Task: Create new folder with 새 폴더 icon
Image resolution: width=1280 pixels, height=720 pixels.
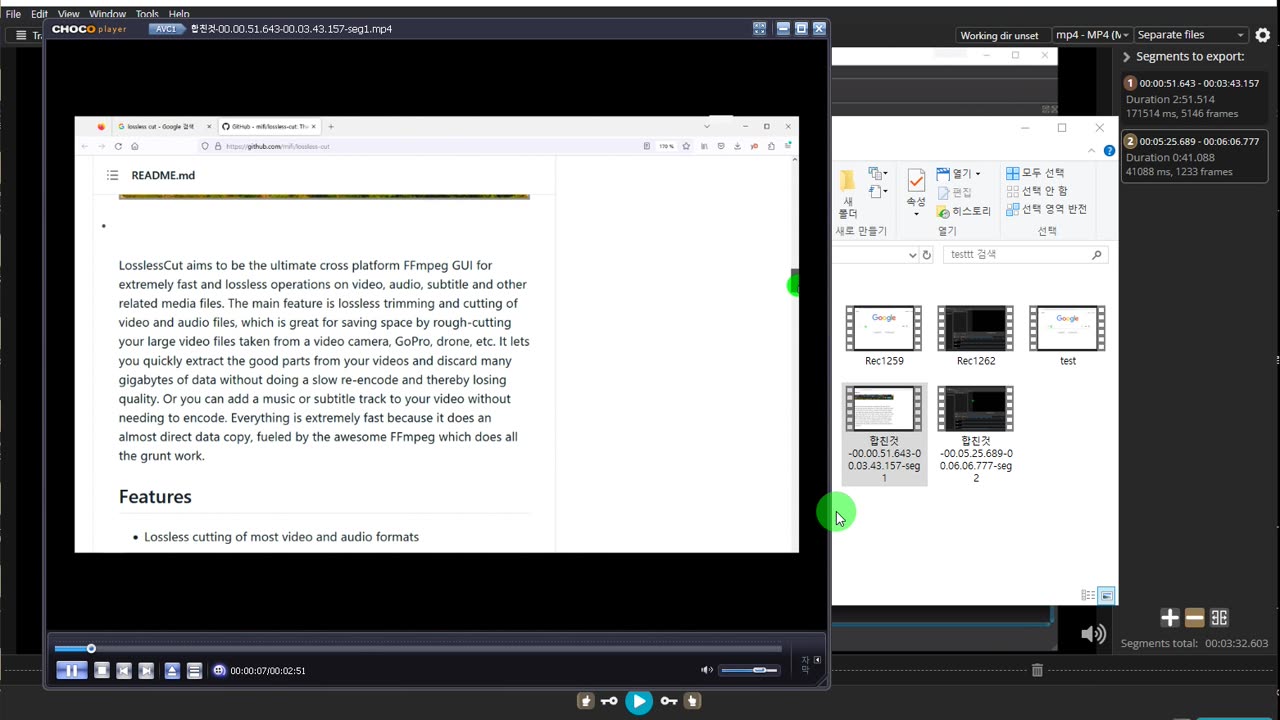Action: [x=847, y=194]
